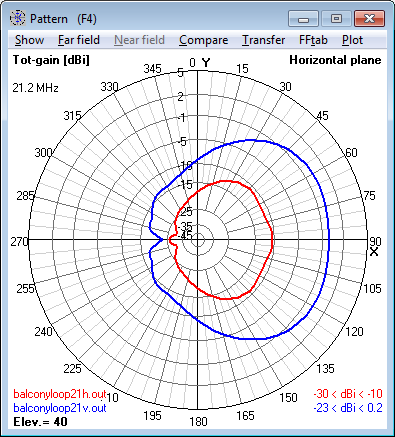
Task: Open the Compare menu
Action: click(203, 40)
